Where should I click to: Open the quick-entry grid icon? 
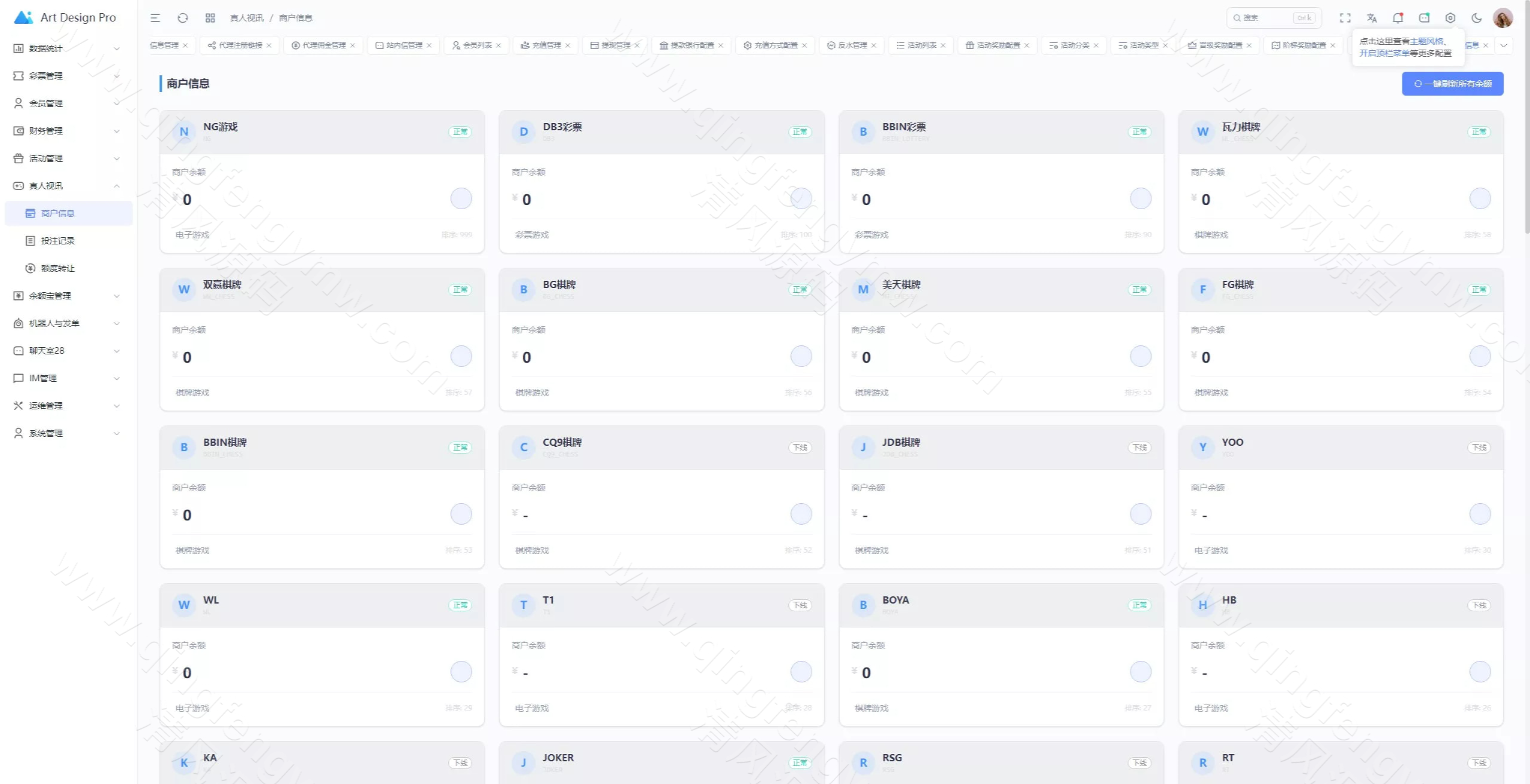click(x=210, y=18)
